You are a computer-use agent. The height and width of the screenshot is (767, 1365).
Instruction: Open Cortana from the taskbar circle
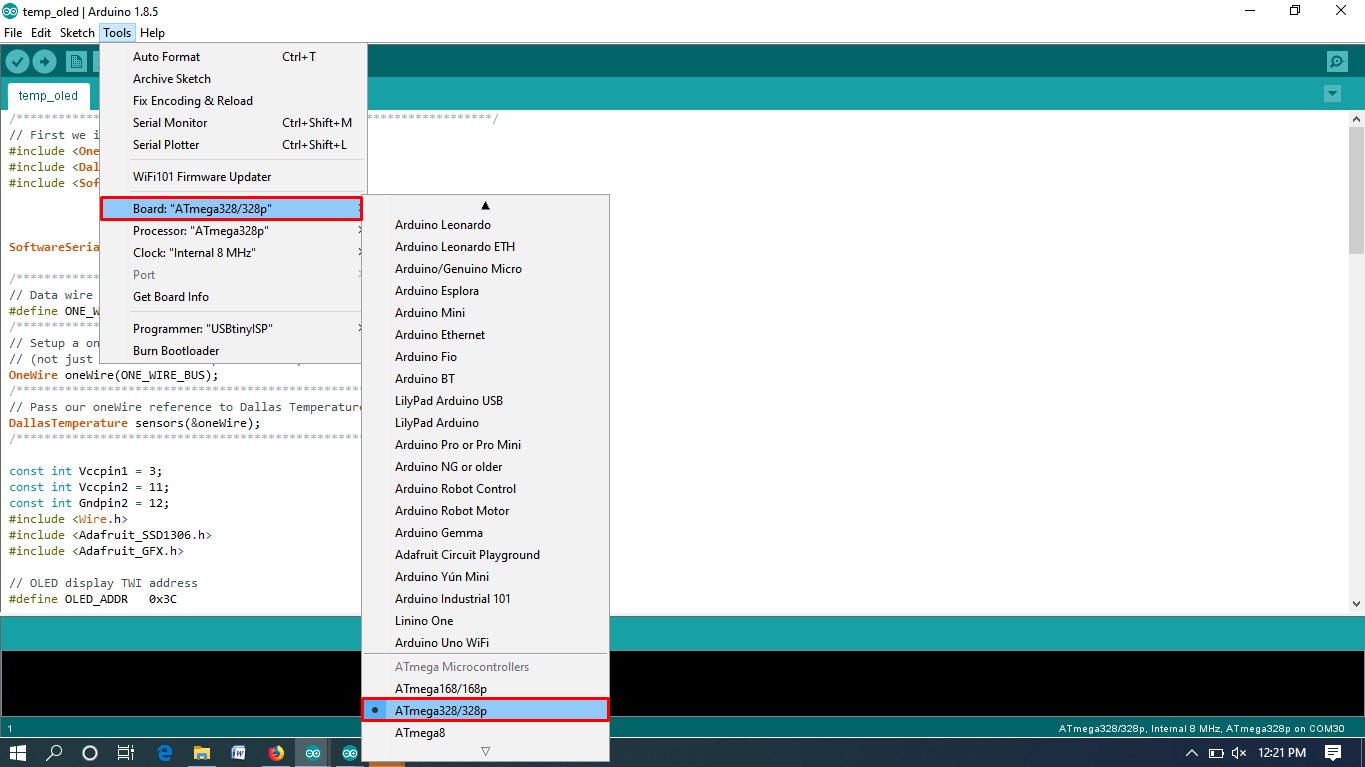[x=90, y=753]
